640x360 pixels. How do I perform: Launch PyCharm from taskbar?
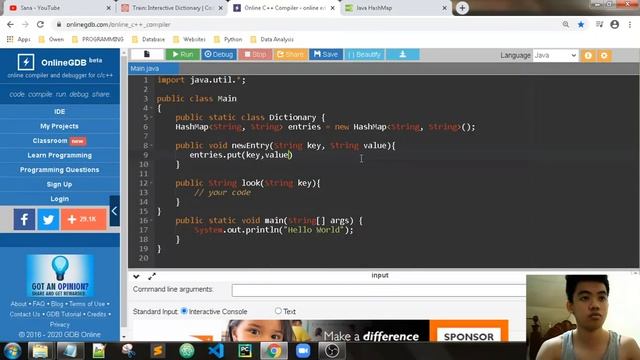(245, 351)
